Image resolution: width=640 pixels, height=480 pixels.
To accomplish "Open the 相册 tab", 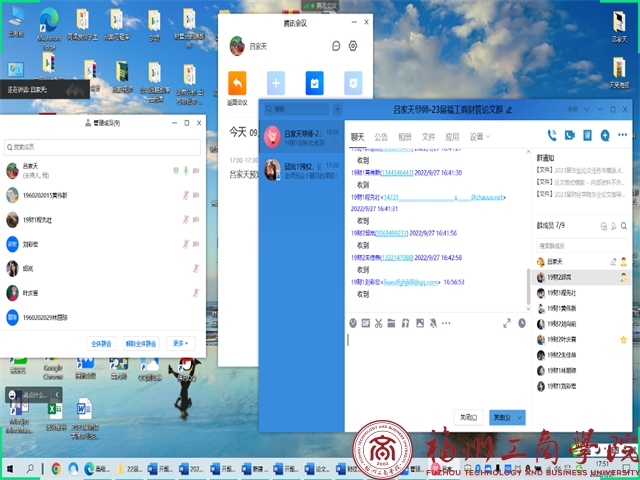I will tap(404, 137).
